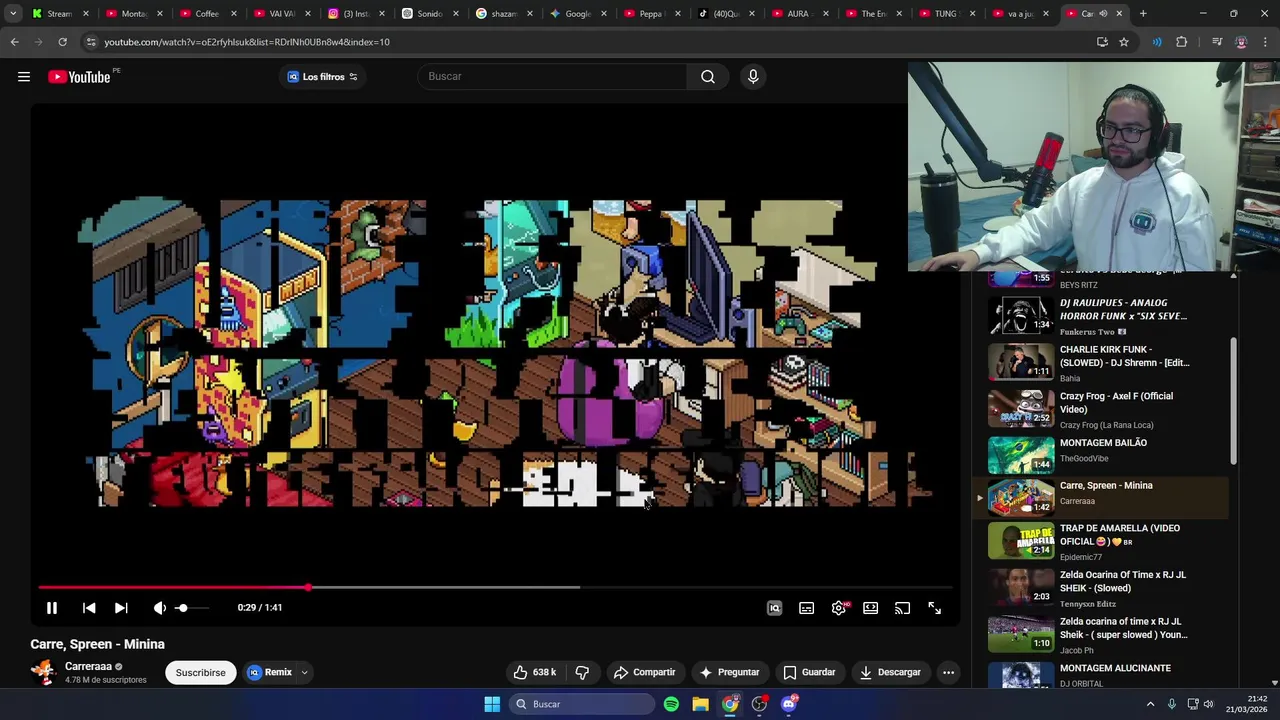This screenshot has width=1280, height=720.
Task: Like the video with 638 k likes
Action: (x=535, y=672)
